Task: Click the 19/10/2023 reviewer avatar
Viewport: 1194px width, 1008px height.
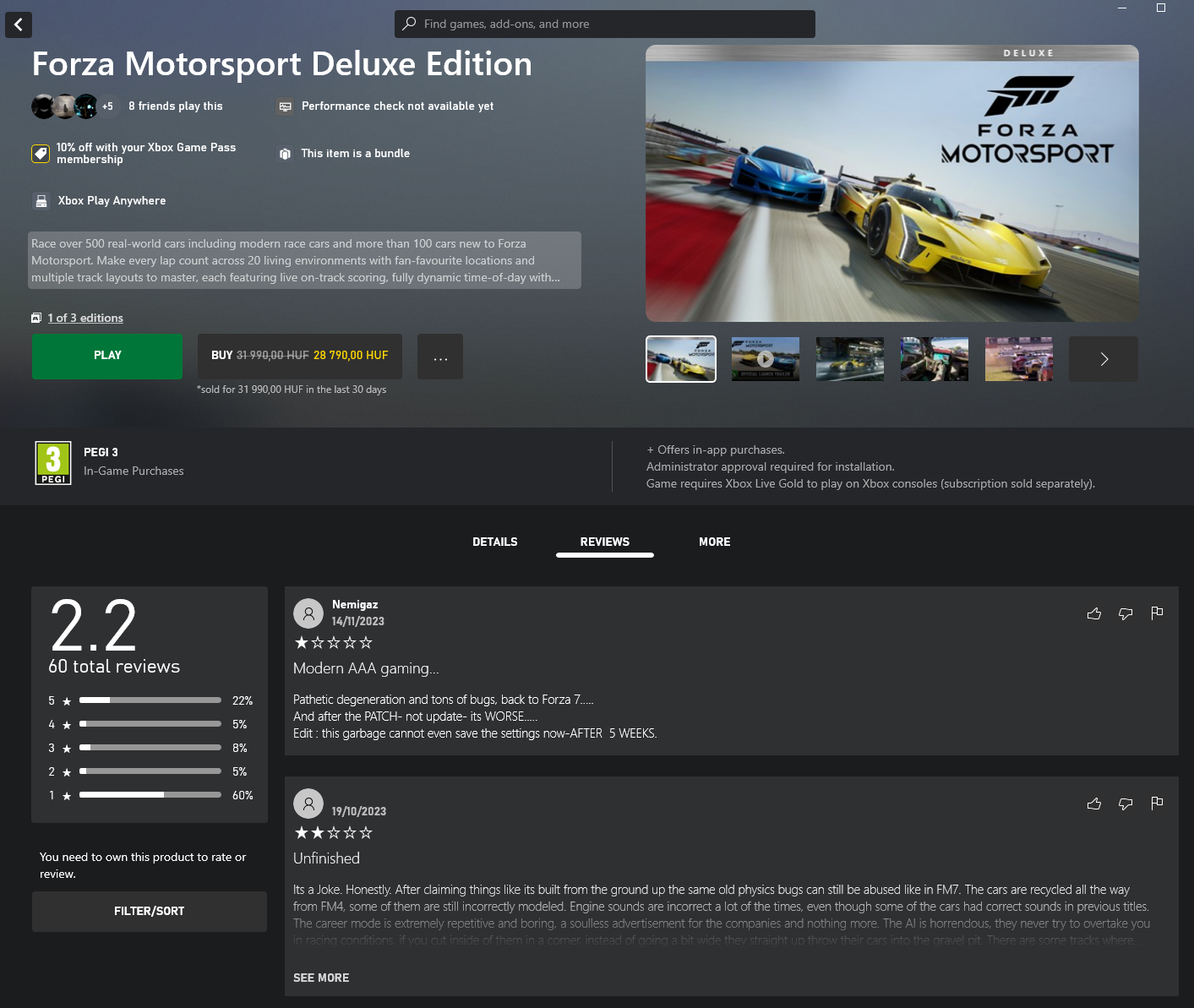Action: coord(308,804)
